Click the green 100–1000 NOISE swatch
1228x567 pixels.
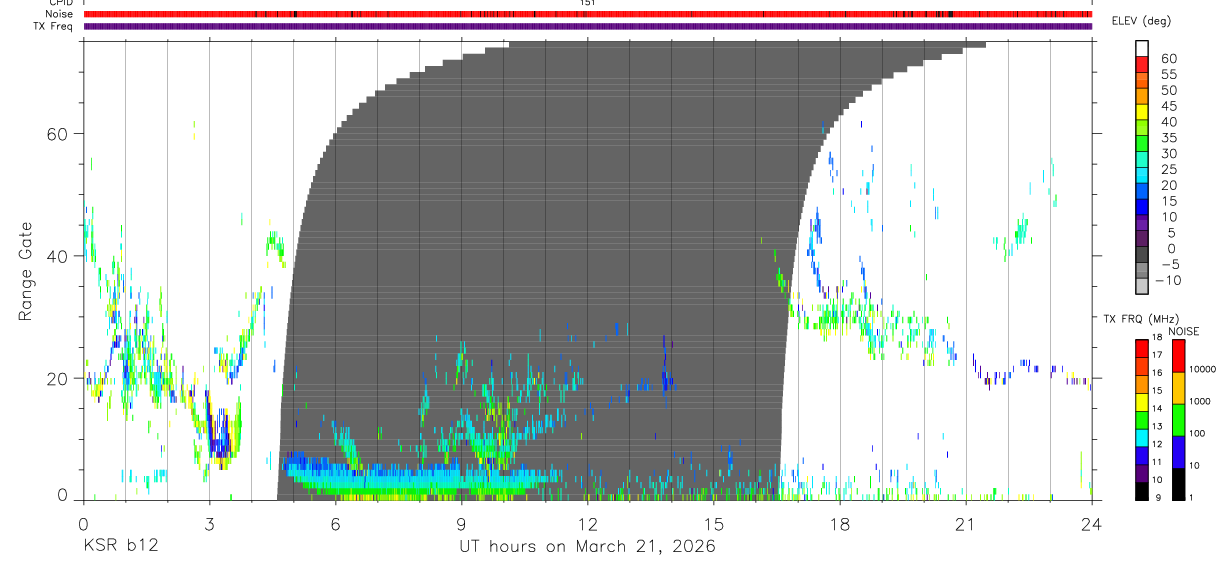point(1178,420)
